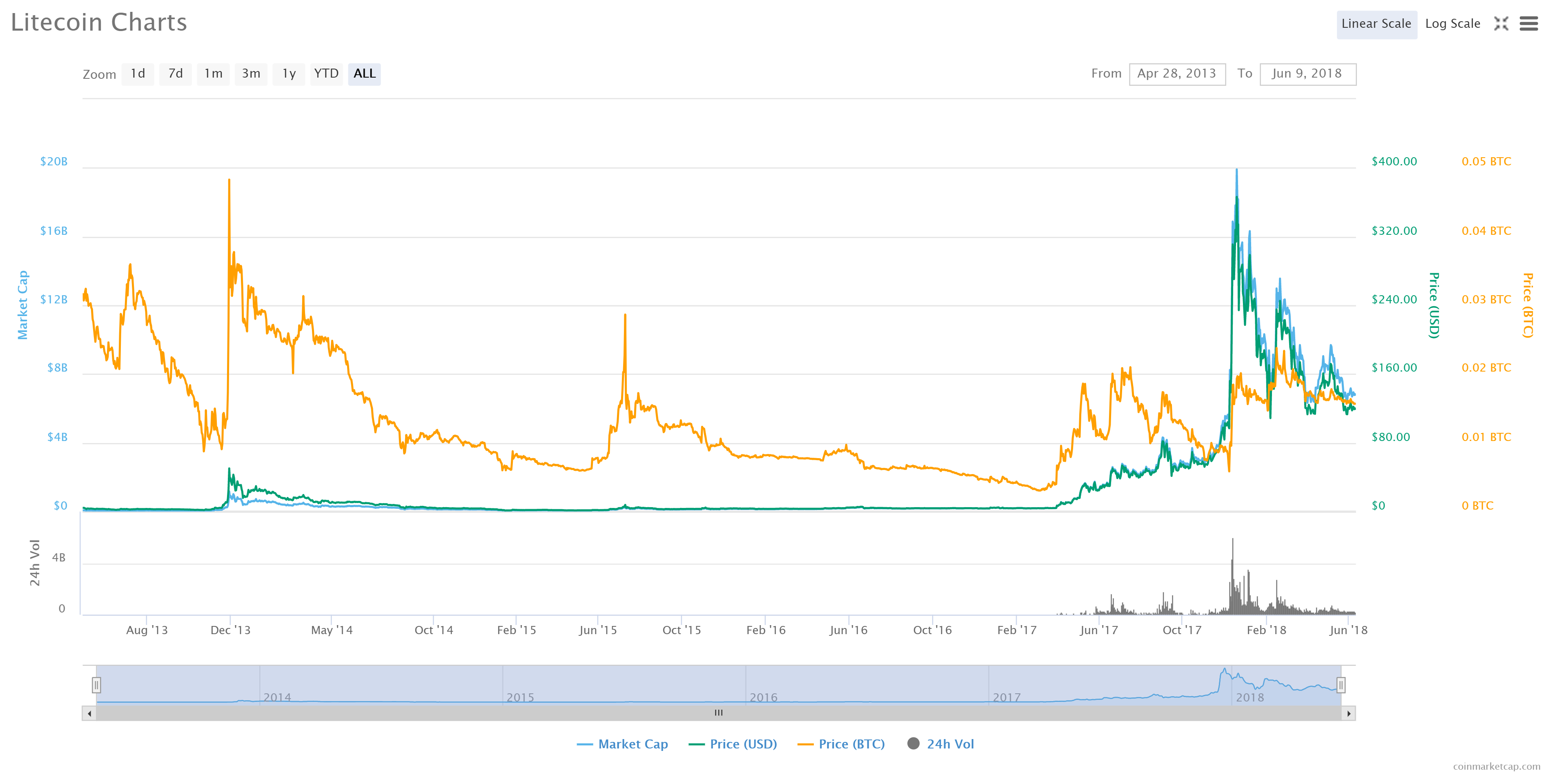Edit the From date field
Viewport: 1568px width, 775px height.
(1176, 73)
